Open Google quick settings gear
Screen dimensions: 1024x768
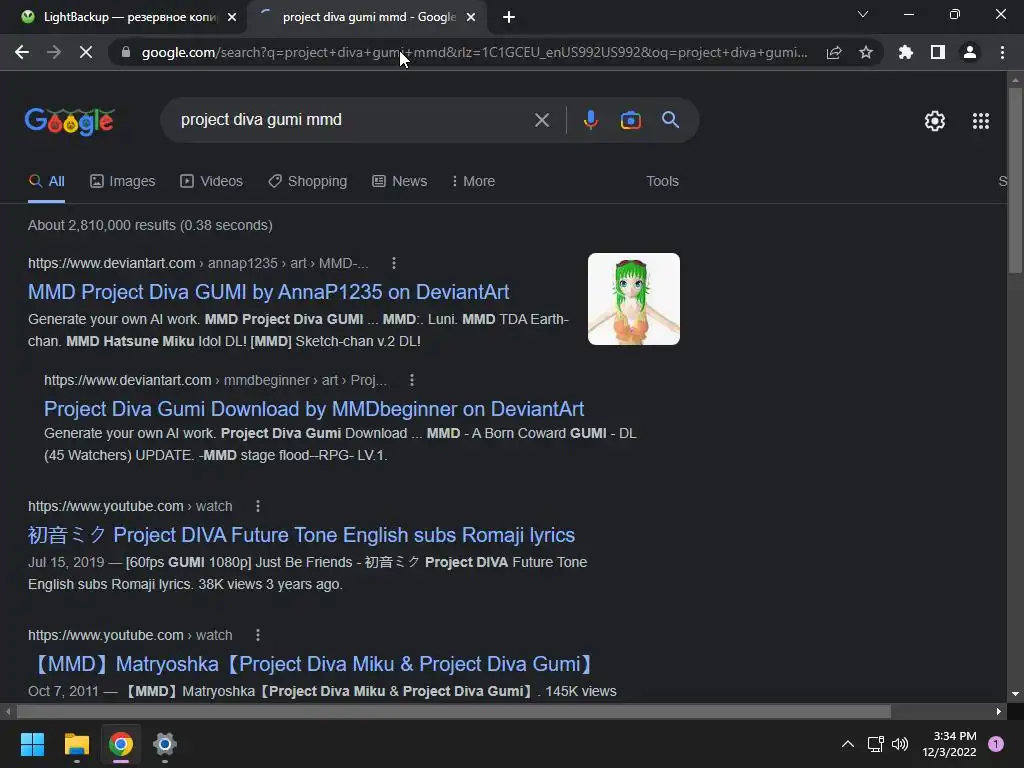[935, 121]
